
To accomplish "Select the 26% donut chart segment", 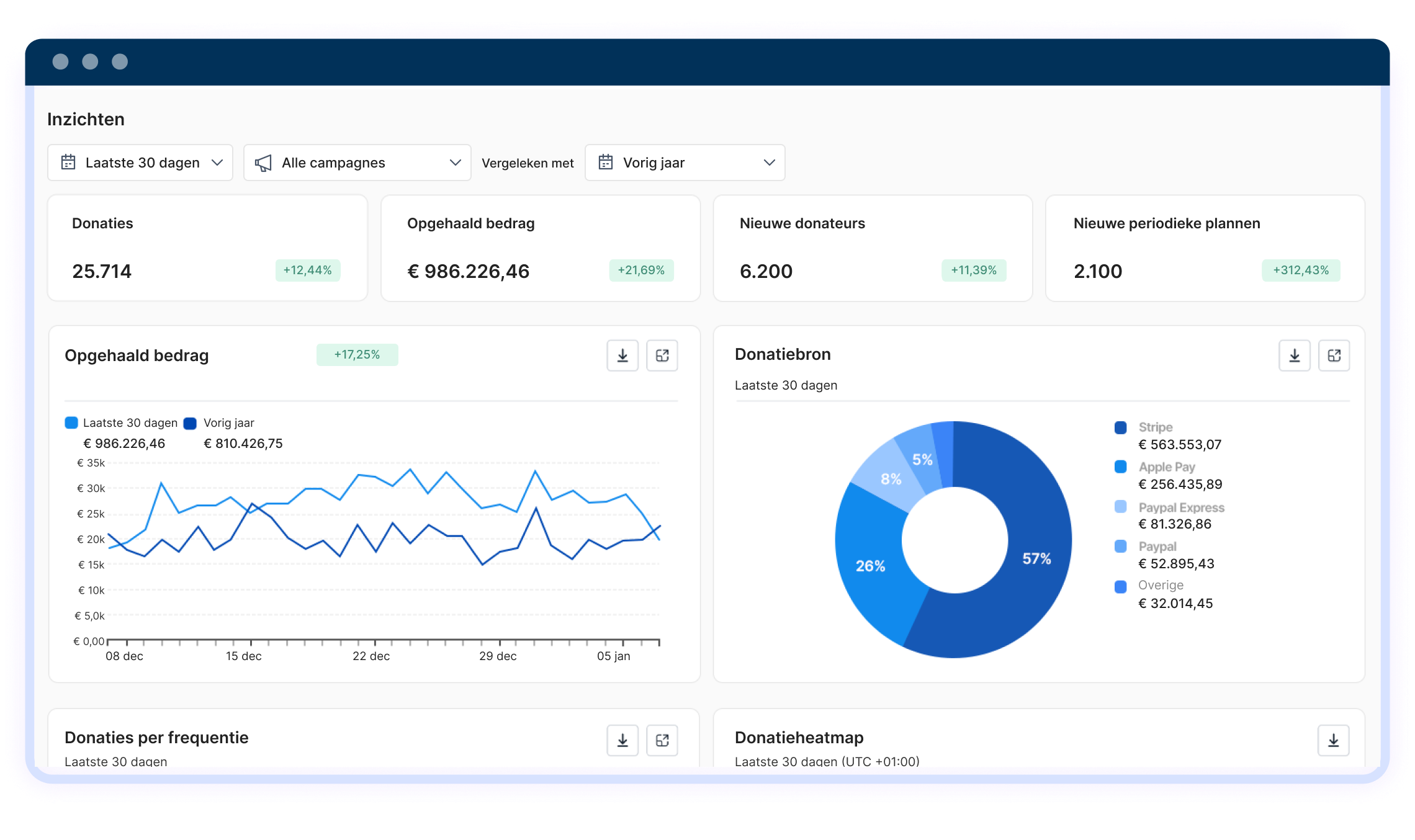I will point(870,566).
